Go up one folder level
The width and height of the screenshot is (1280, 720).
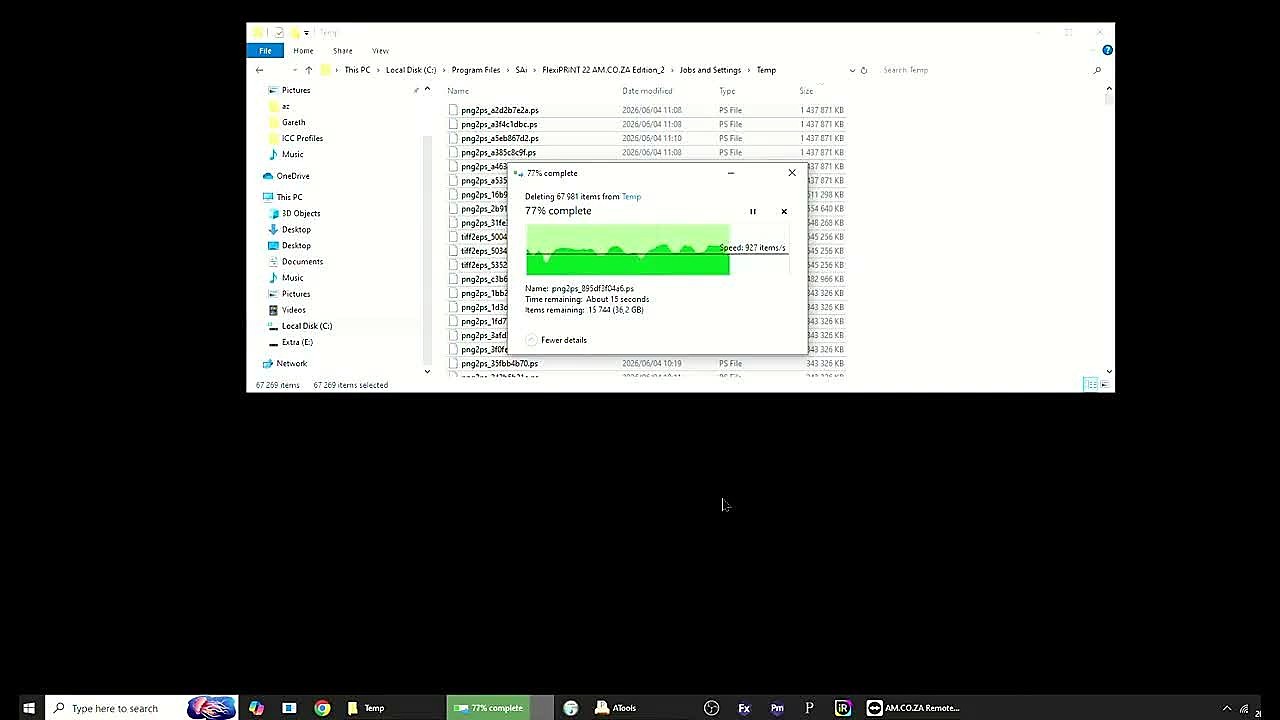point(308,70)
